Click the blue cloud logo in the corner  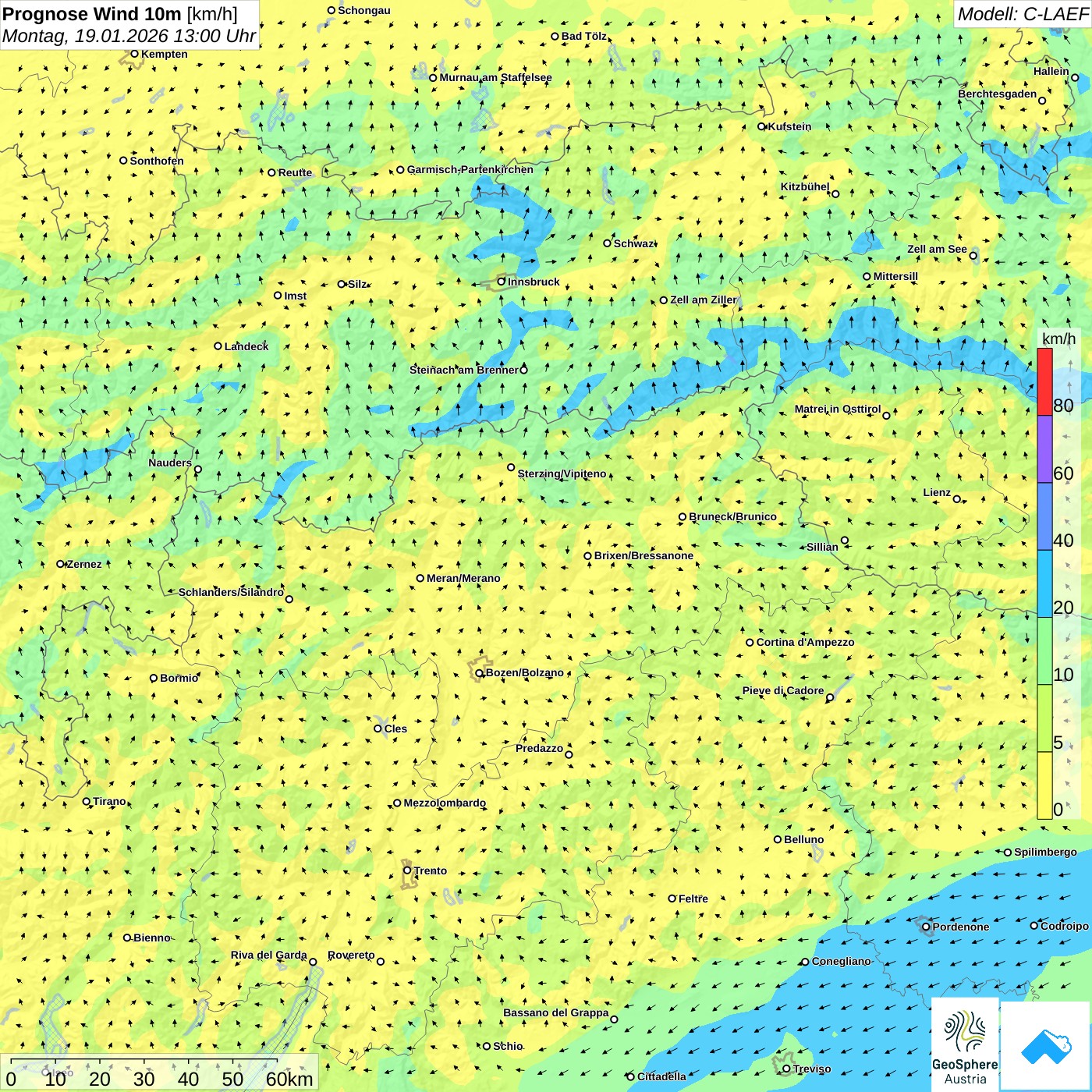1046,1046
